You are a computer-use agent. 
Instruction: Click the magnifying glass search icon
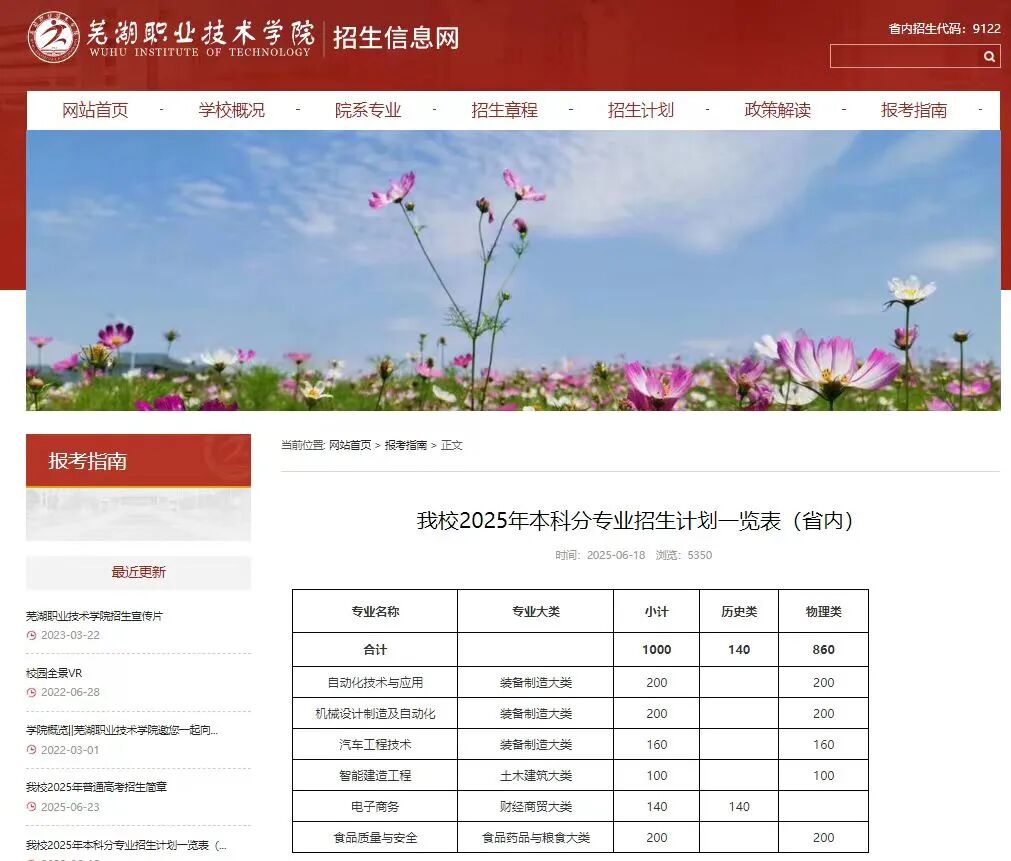(x=988, y=57)
